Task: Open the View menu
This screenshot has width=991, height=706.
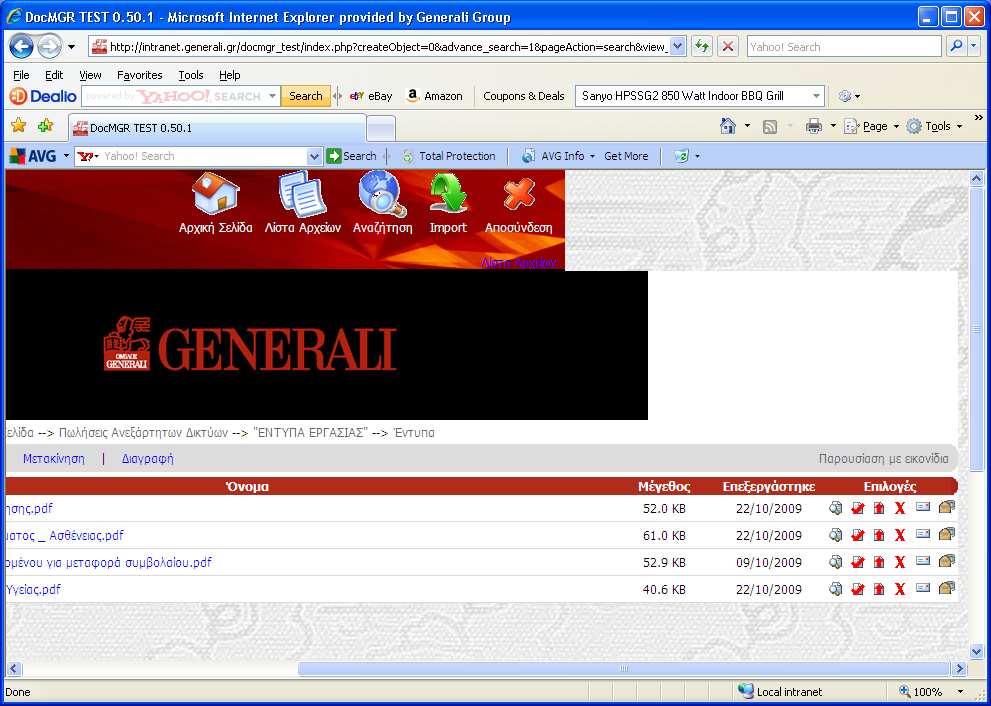Action: tap(90, 75)
